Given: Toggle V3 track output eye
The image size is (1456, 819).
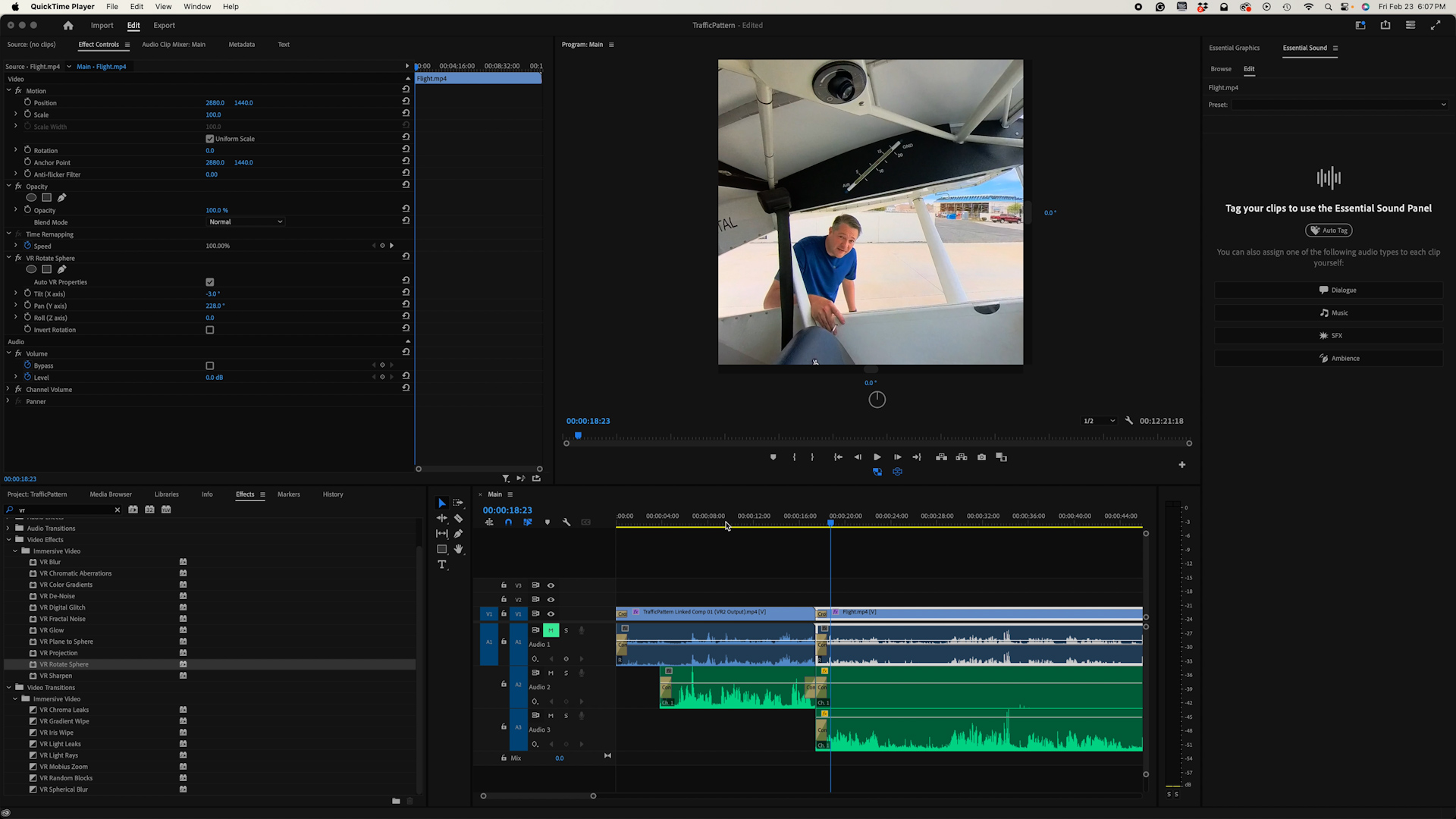Looking at the screenshot, I should pyautogui.click(x=551, y=585).
